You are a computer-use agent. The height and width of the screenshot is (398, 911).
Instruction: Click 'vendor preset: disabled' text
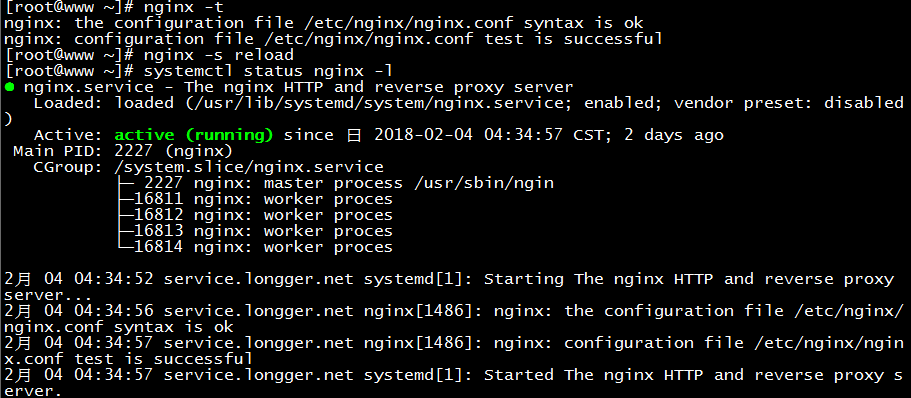(x=788, y=103)
